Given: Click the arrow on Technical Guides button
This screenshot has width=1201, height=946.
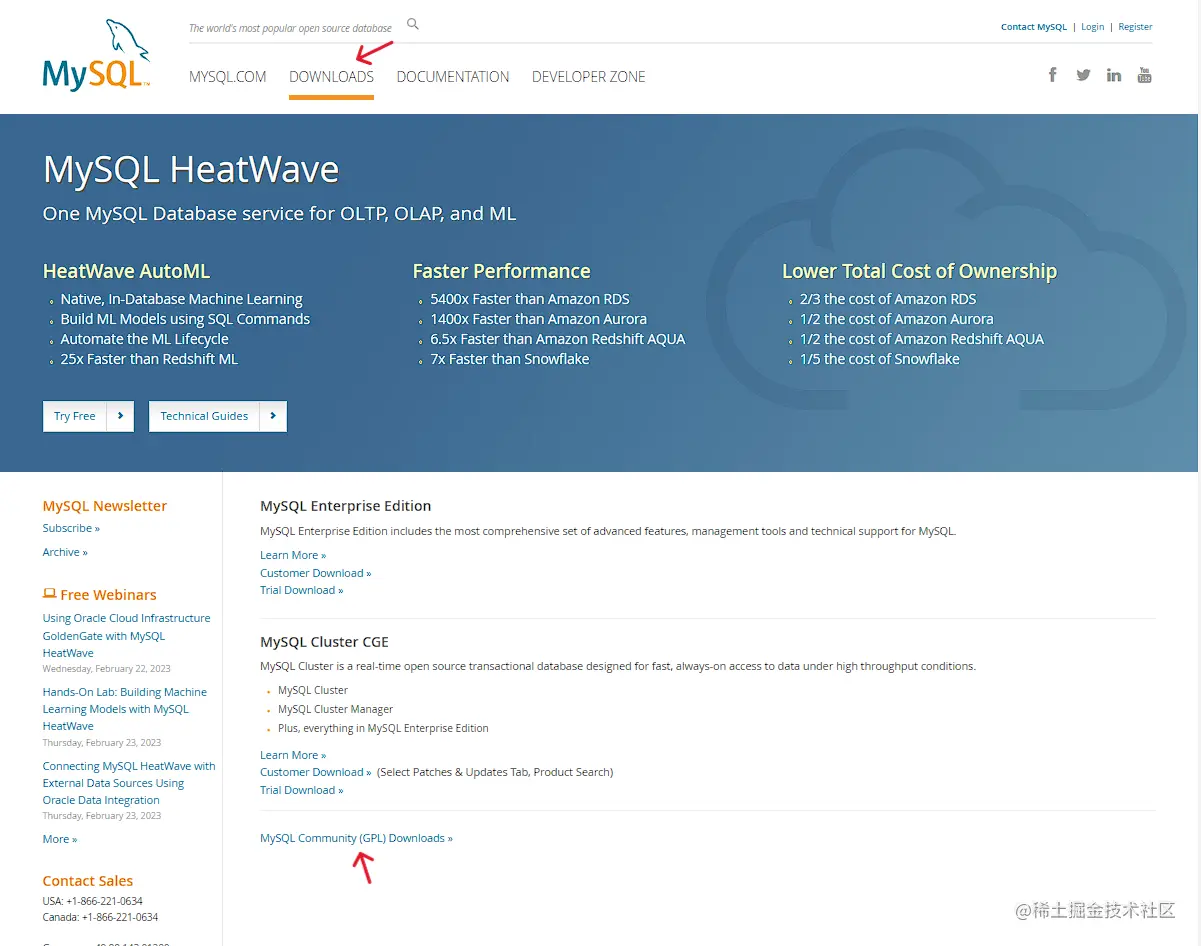Looking at the screenshot, I should (273, 416).
